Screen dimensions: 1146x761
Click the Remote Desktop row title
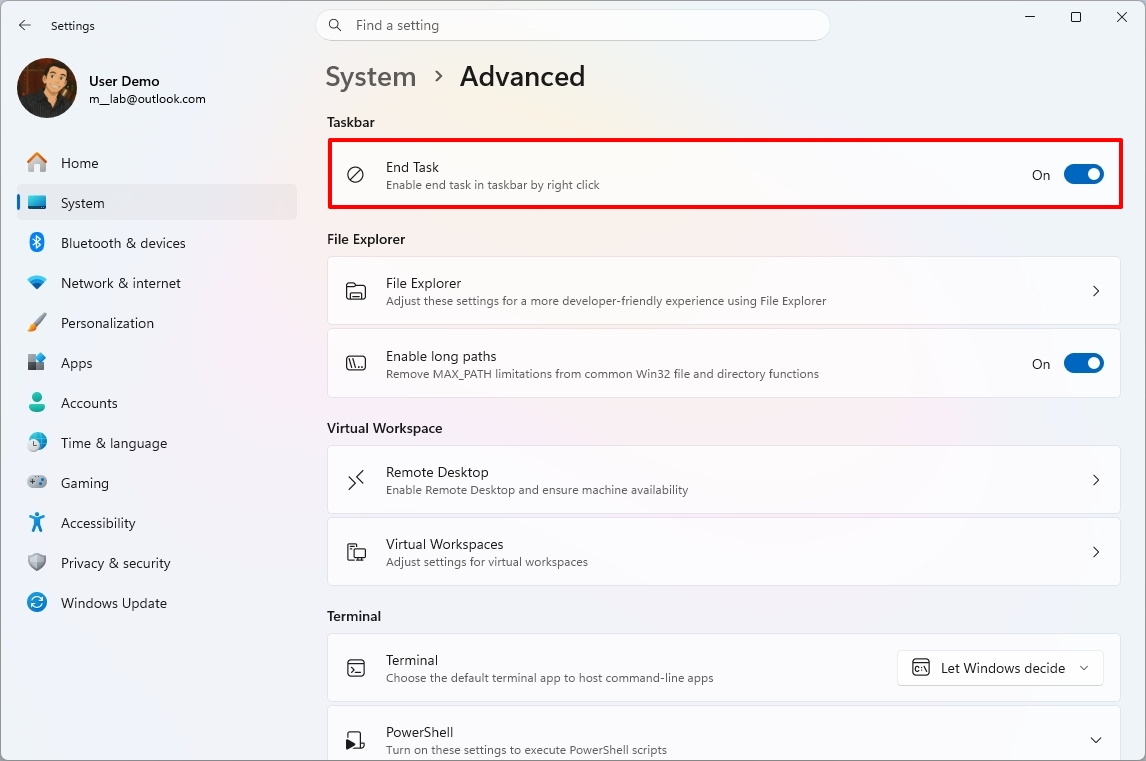click(x=437, y=472)
